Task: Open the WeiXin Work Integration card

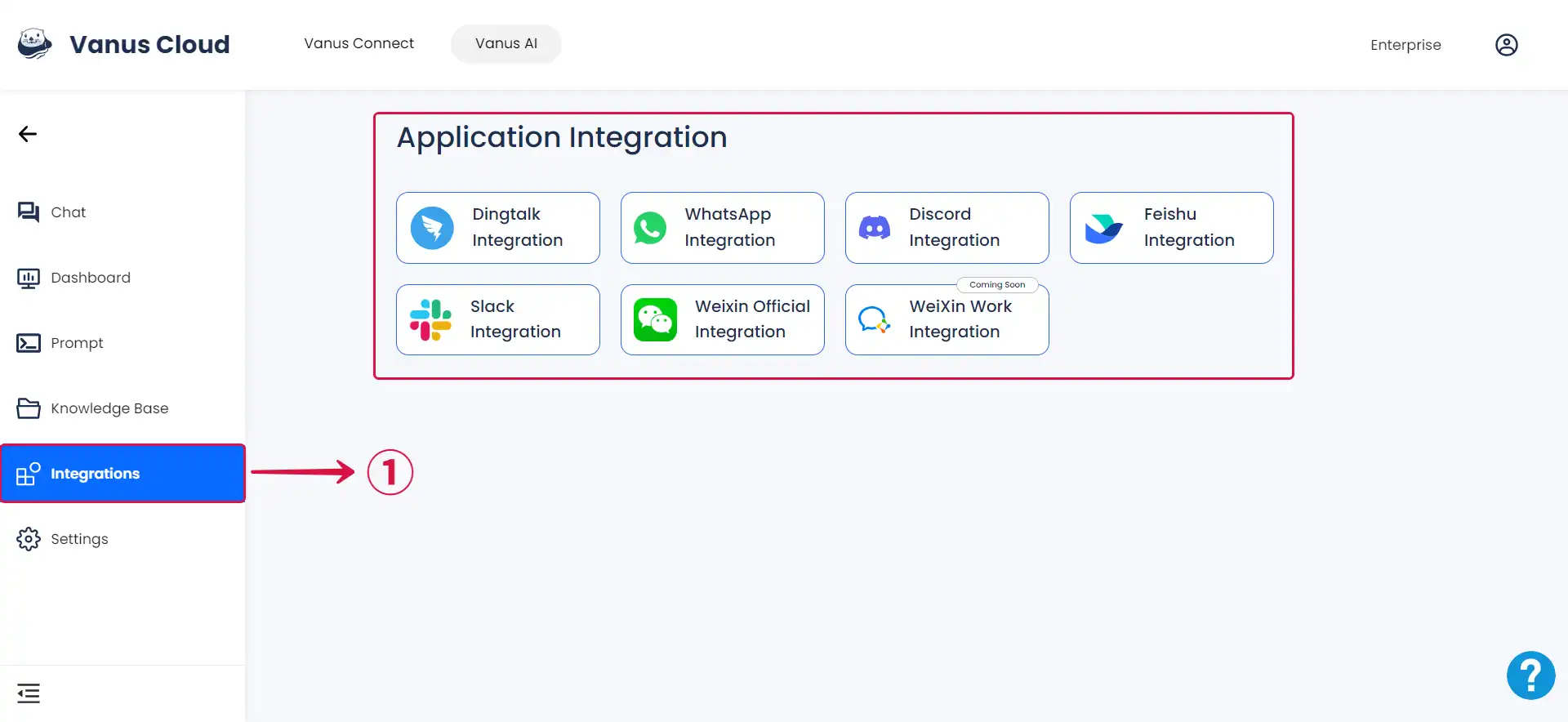Action: click(x=947, y=319)
